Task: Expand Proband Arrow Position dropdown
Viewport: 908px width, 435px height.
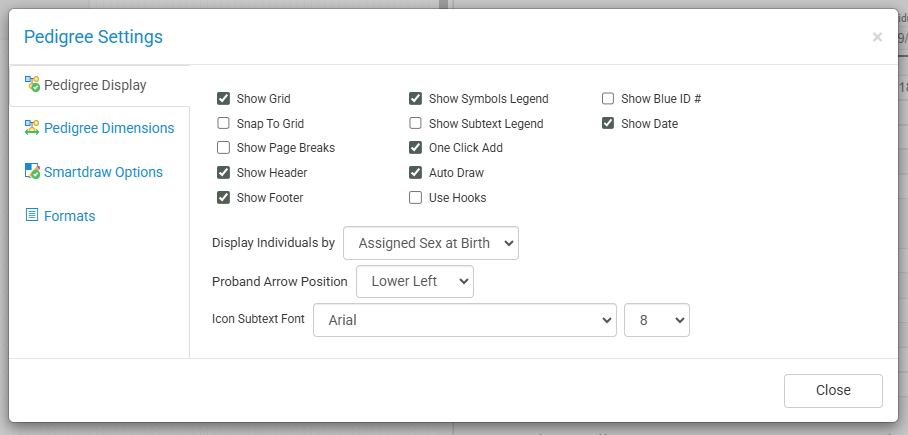Action: point(414,281)
